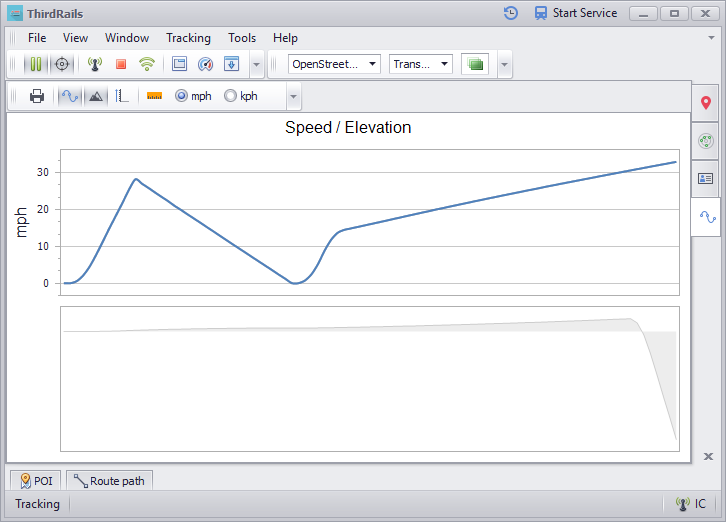Viewport: 726px width, 522px height.
Task: Click the download arrow icon in toolbar
Action: 232,64
